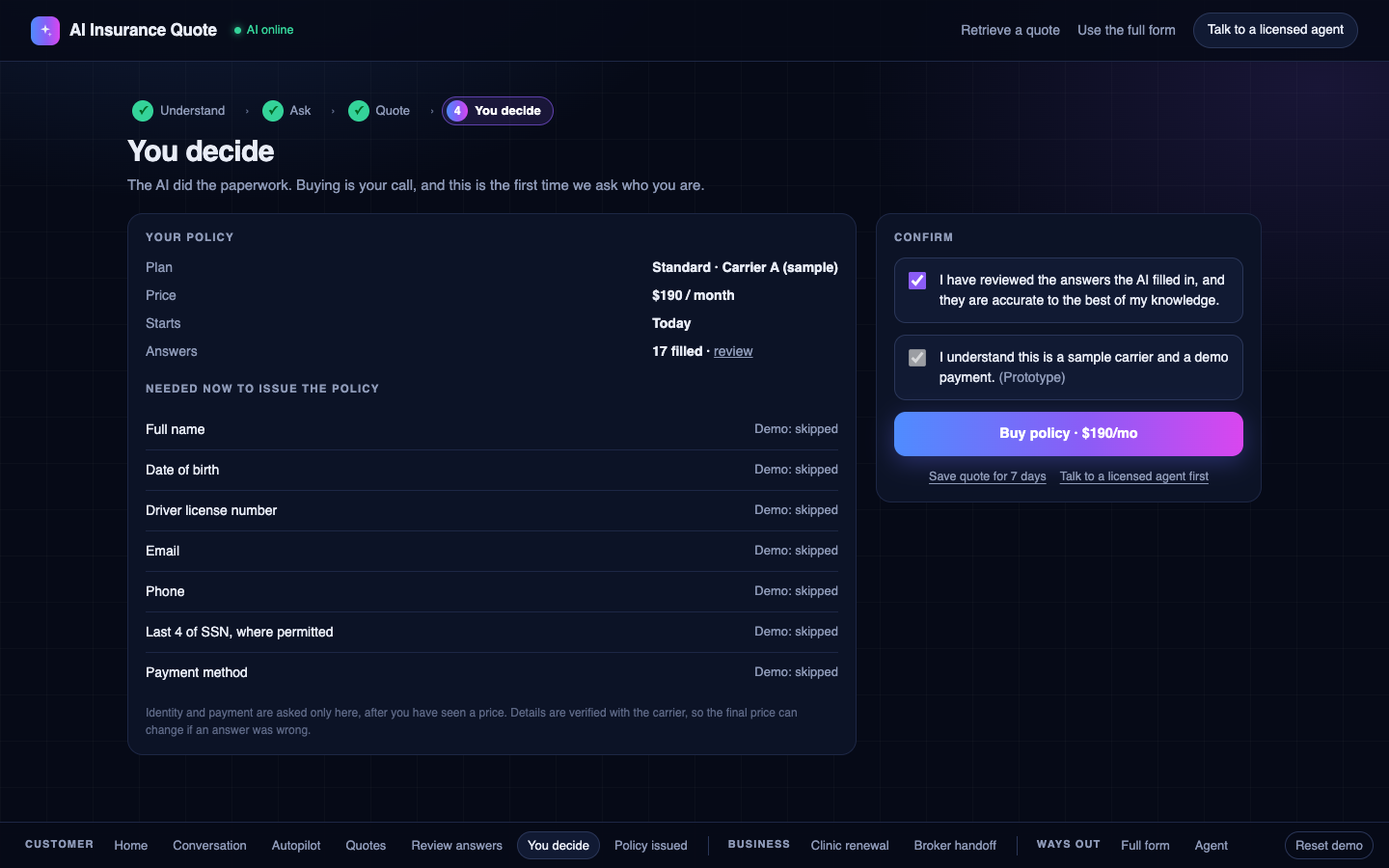Click Demo: skipped beside Payment method
The height and width of the screenshot is (868, 1389).
tap(796, 672)
